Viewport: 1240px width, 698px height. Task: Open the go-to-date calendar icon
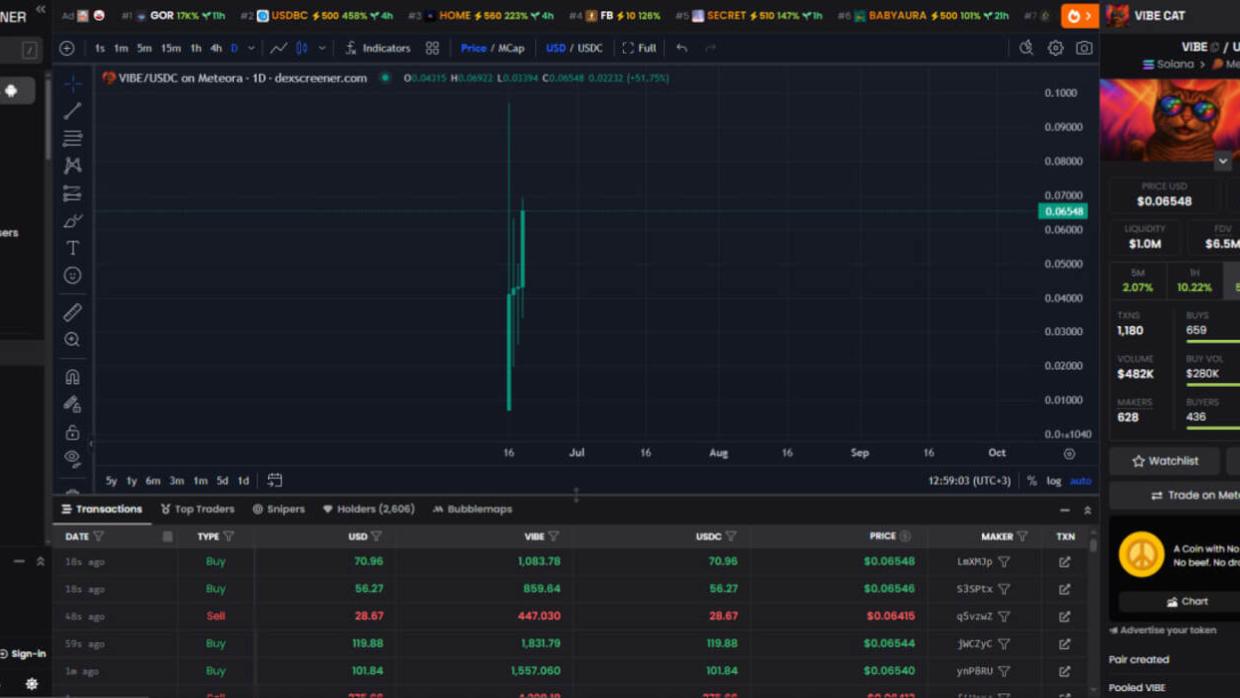(x=275, y=481)
